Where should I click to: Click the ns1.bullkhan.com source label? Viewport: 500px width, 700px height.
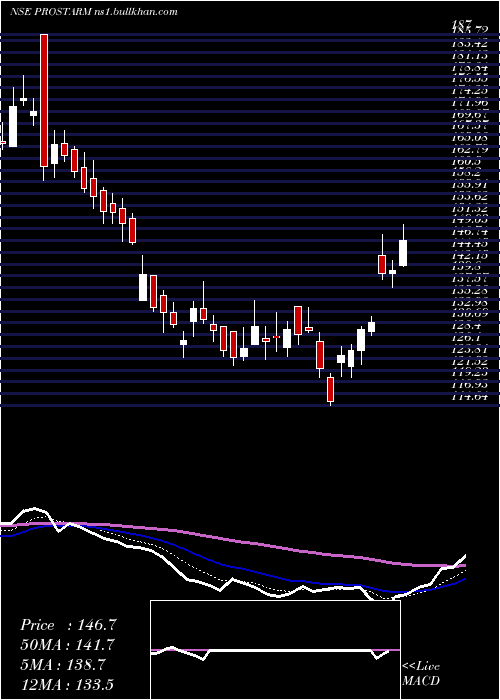pos(136,12)
